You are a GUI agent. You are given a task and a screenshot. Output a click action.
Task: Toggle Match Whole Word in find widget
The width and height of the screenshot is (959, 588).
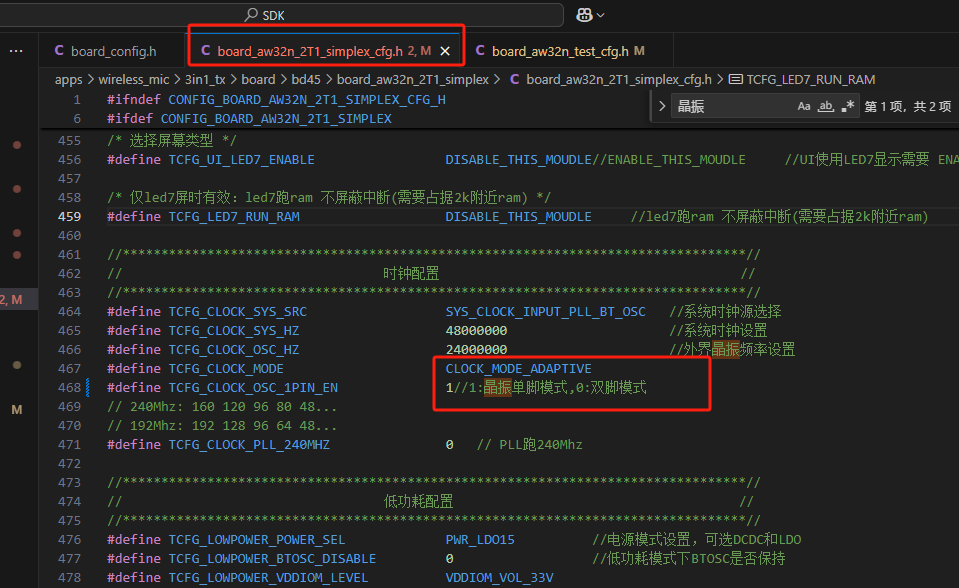[826, 106]
